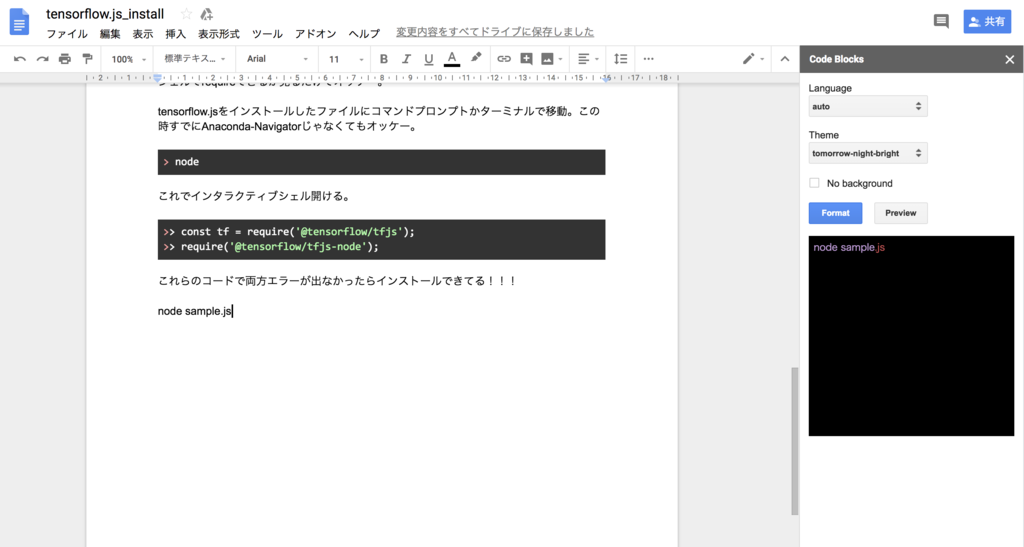The height and width of the screenshot is (547, 1024).
Task: Open the Arial font dropdown
Action: [277, 59]
